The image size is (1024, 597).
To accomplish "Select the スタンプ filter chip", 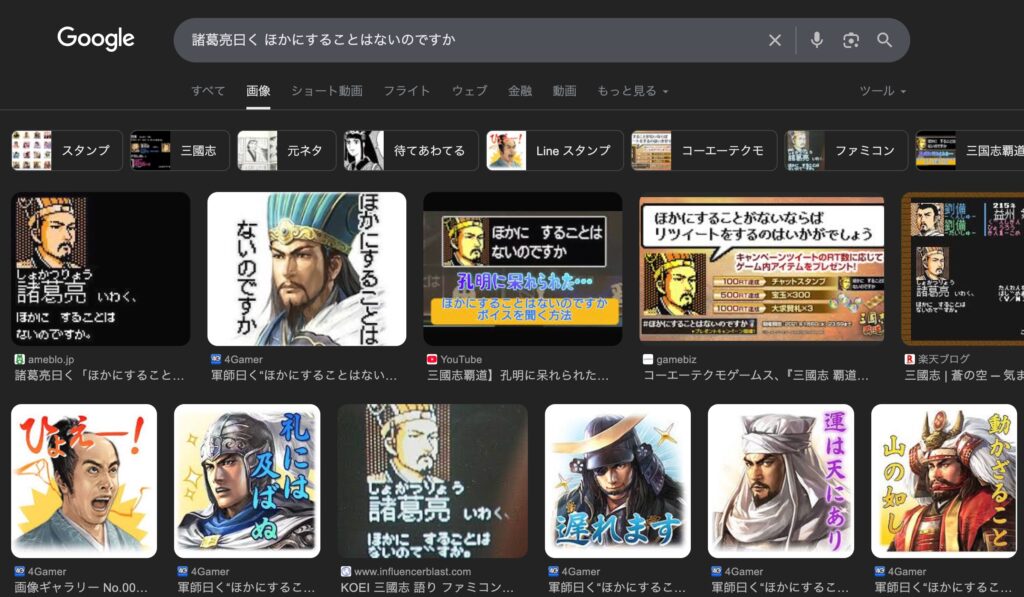I will coord(67,151).
